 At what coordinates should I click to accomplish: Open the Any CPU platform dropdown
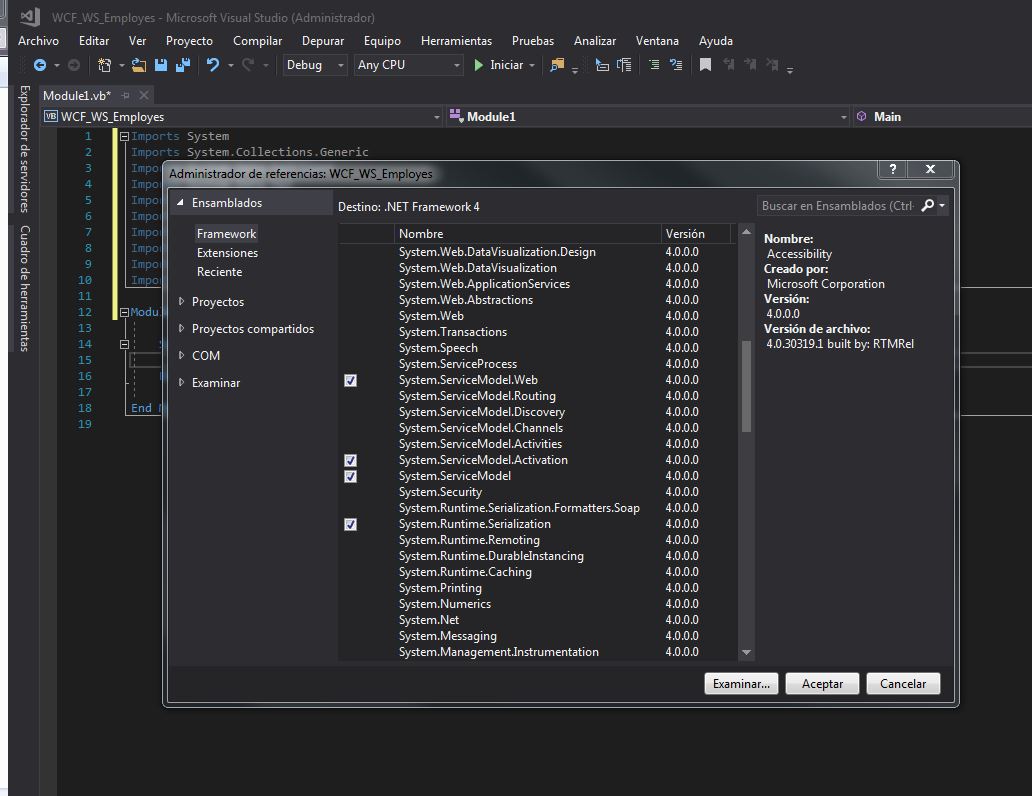tap(408, 65)
